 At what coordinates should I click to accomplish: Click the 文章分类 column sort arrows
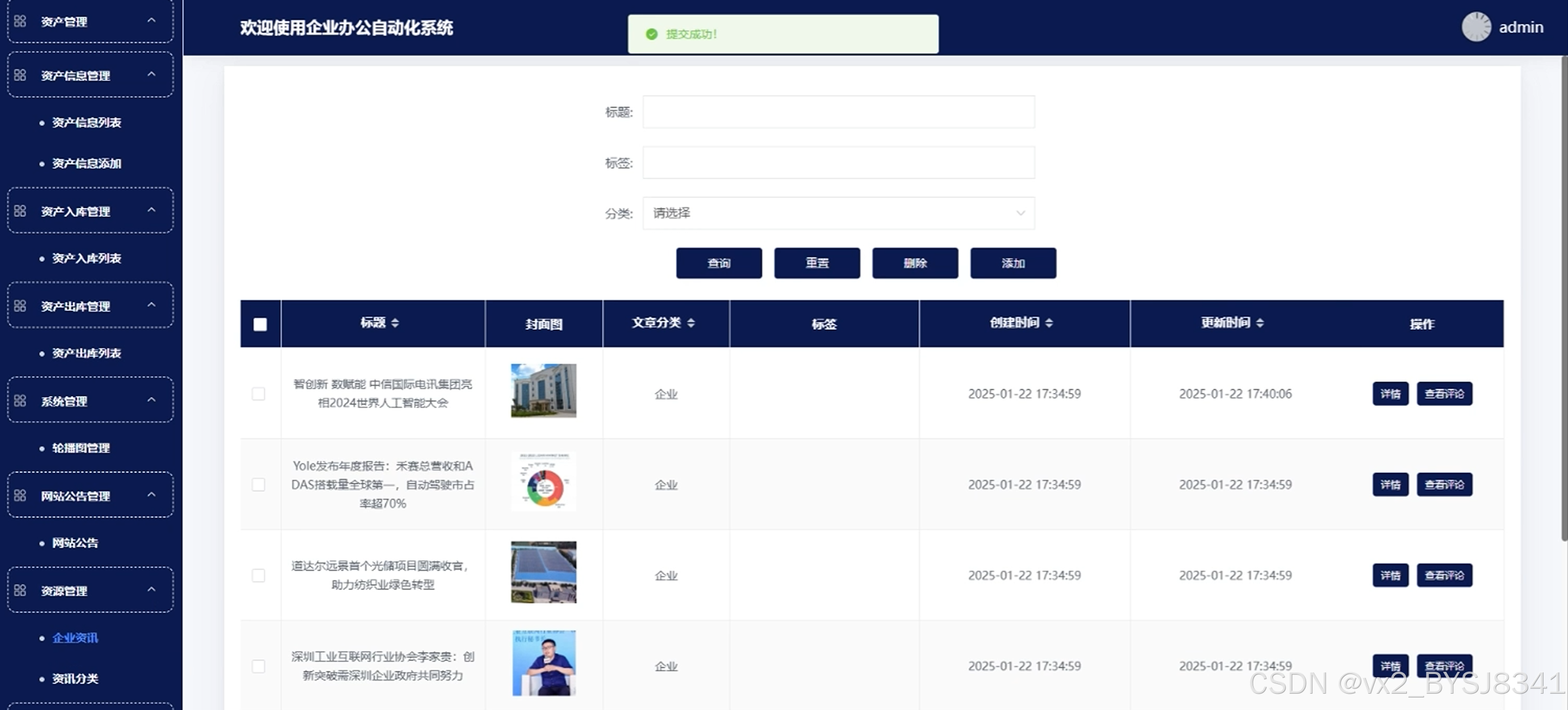coord(691,323)
